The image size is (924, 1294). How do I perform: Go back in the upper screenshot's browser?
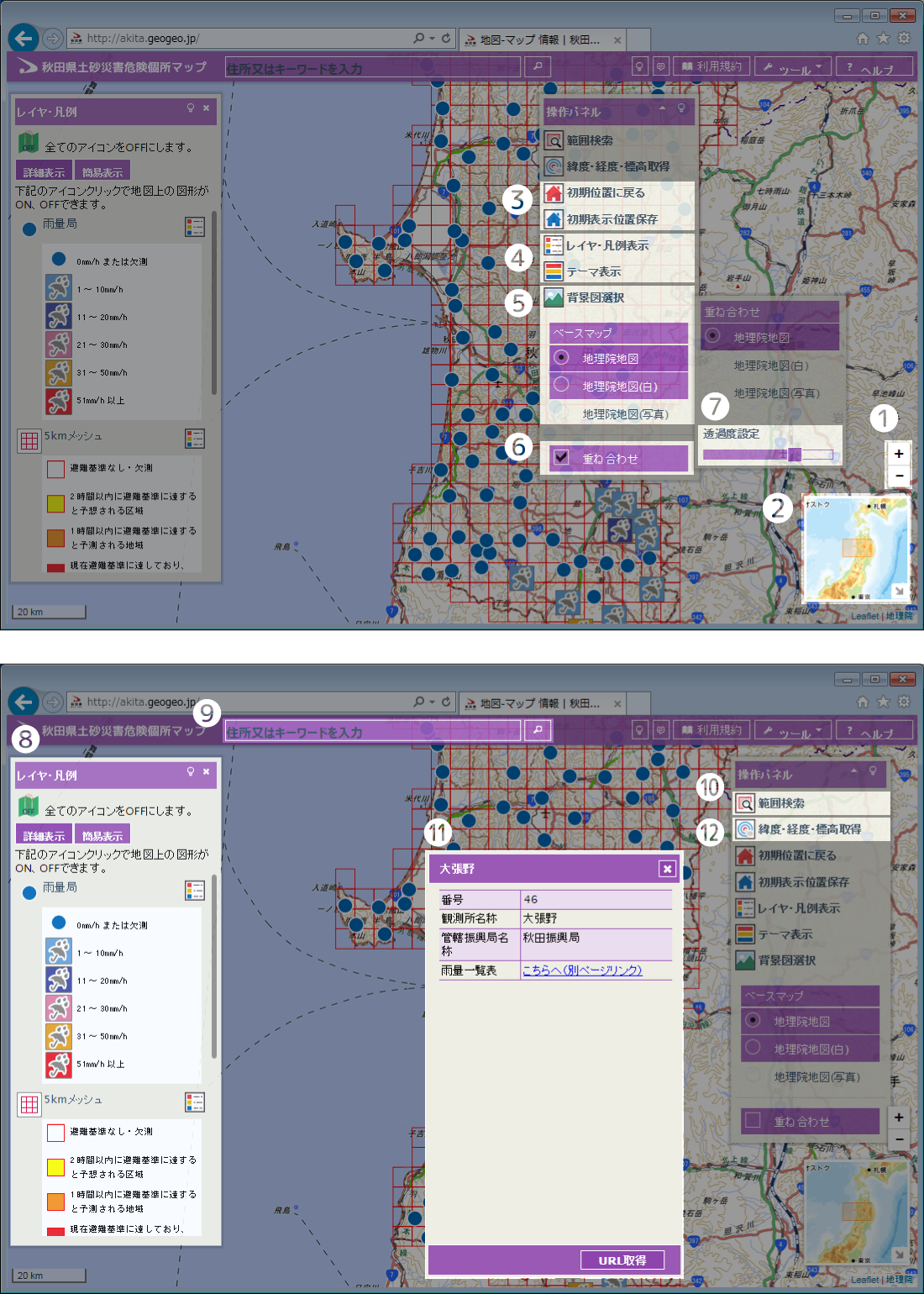tap(24, 38)
